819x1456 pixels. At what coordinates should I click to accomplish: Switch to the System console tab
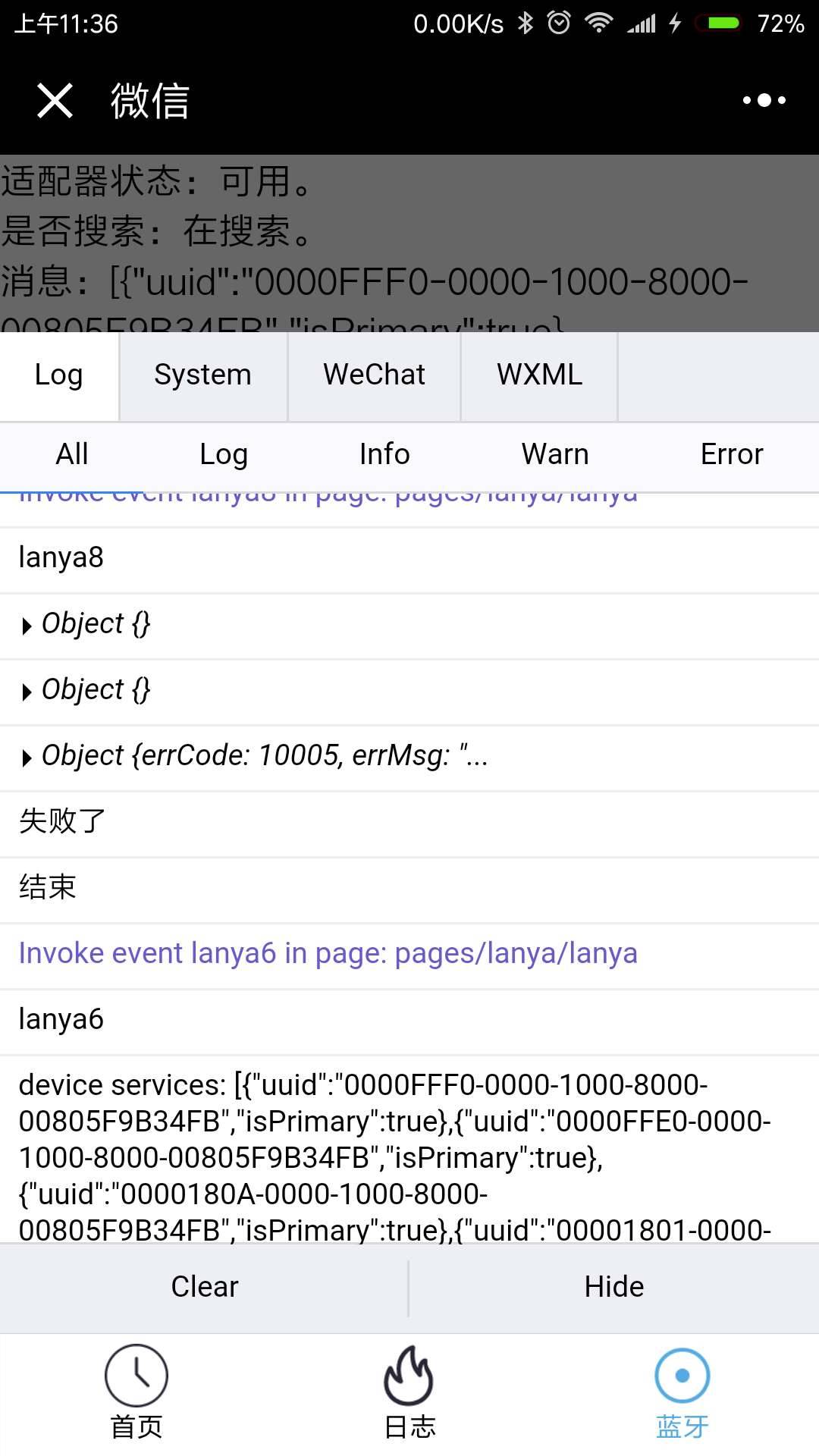pos(203,376)
